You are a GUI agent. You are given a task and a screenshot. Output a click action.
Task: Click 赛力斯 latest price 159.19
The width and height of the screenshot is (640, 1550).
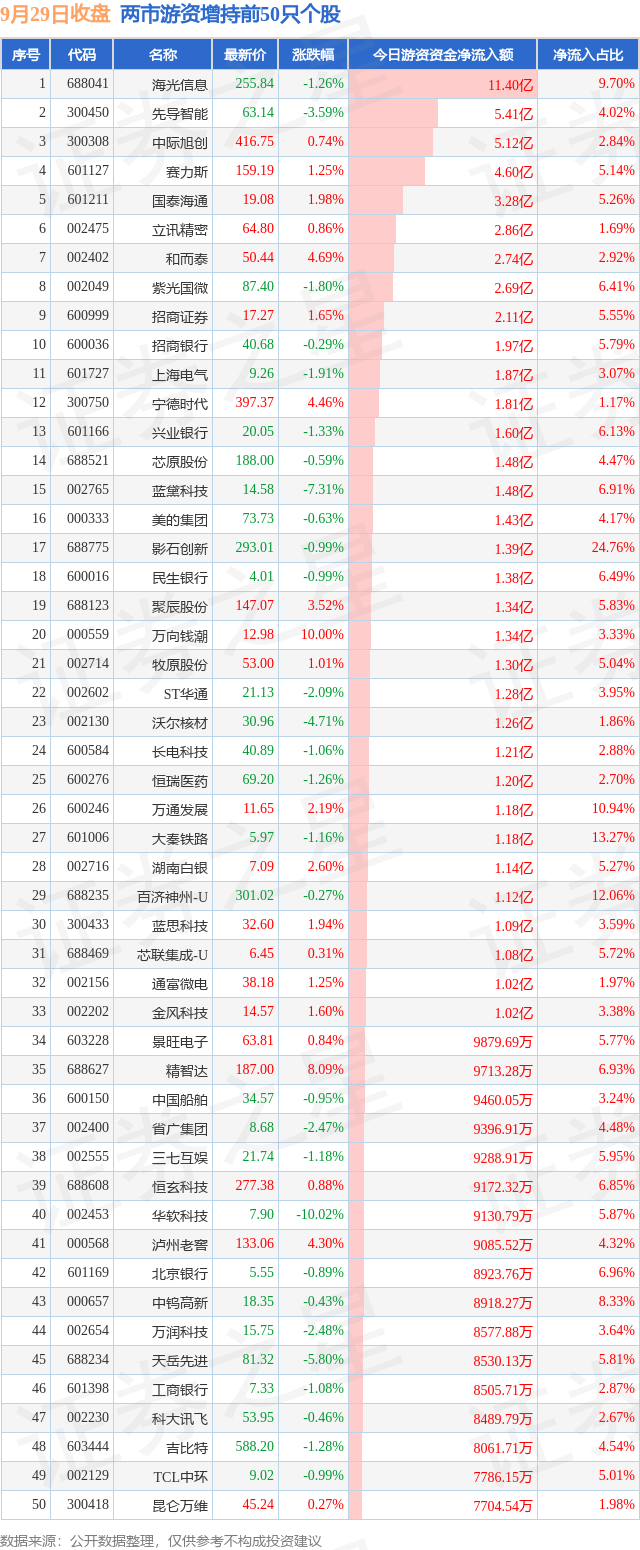click(255, 171)
